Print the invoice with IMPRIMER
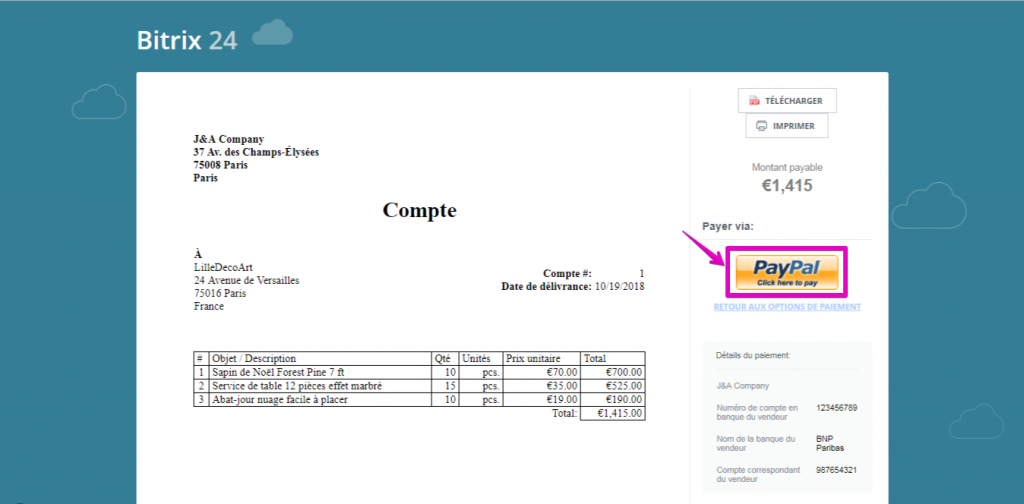Image resolution: width=1024 pixels, height=504 pixels. pos(787,125)
